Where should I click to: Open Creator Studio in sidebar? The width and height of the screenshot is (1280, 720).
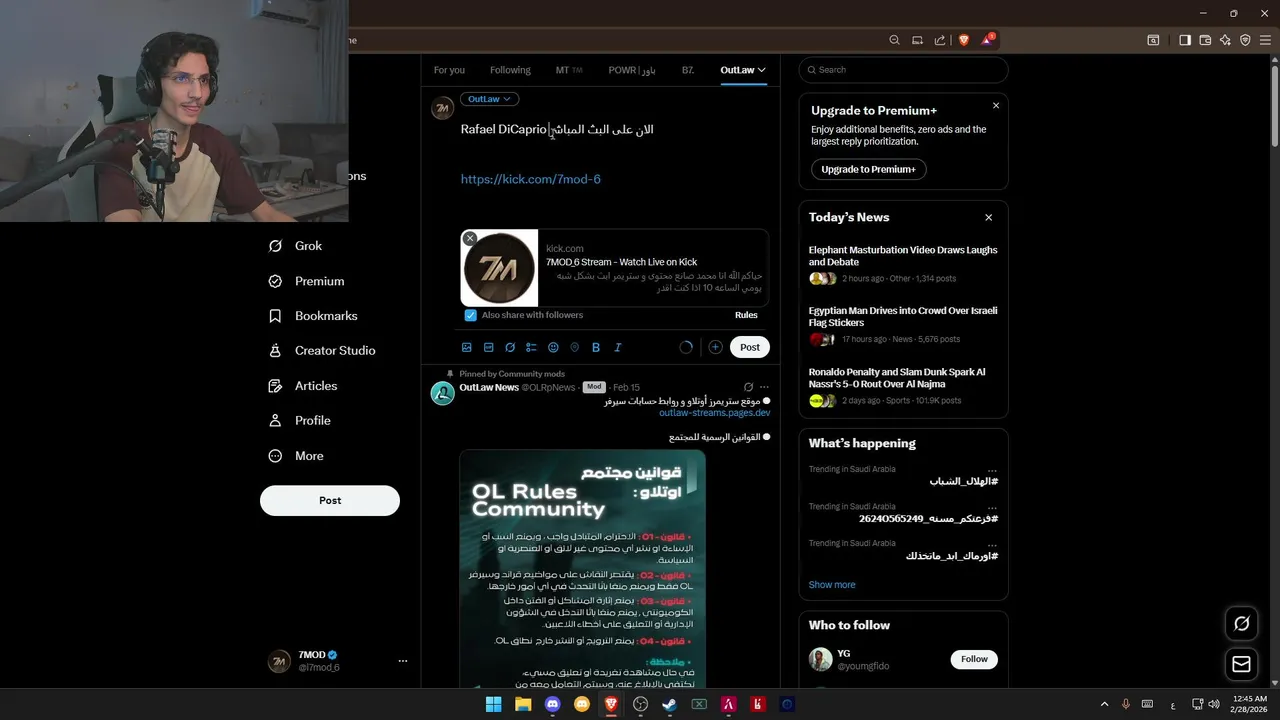point(322,351)
